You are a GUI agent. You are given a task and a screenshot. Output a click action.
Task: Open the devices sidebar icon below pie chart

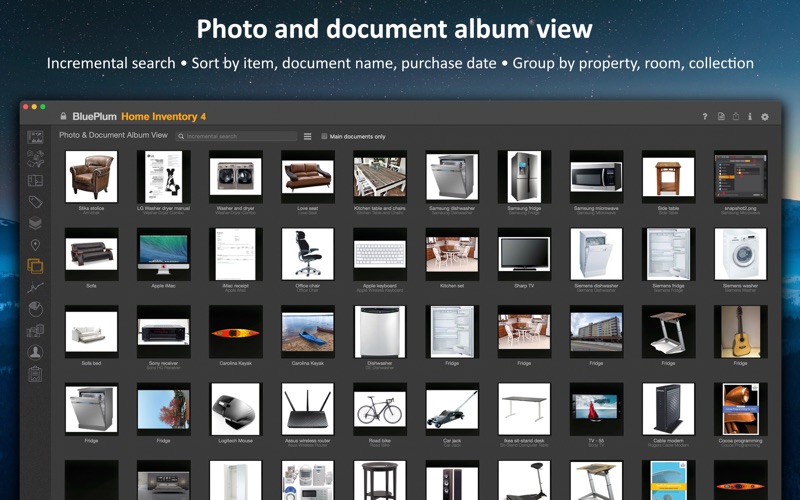click(x=35, y=331)
